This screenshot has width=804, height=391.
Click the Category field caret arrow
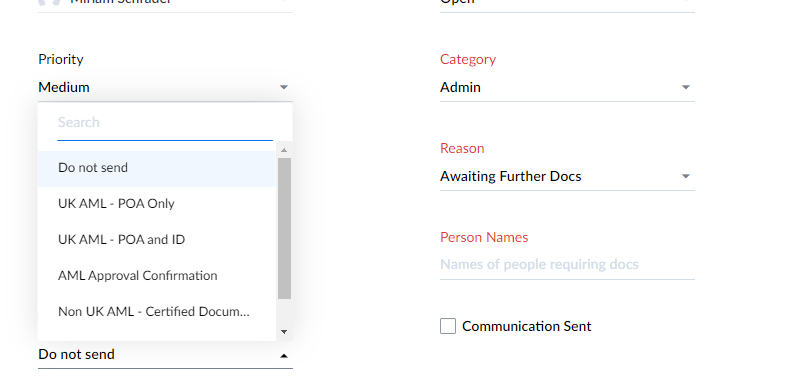pos(686,88)
